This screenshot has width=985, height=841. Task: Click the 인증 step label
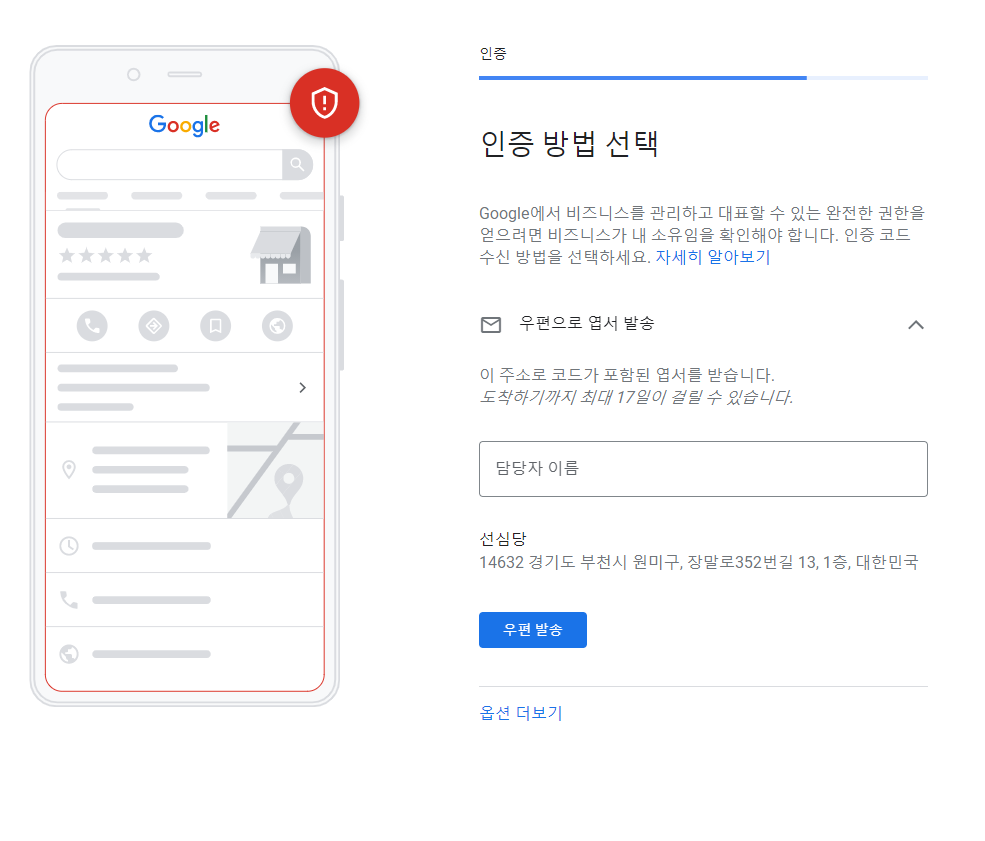493,53
